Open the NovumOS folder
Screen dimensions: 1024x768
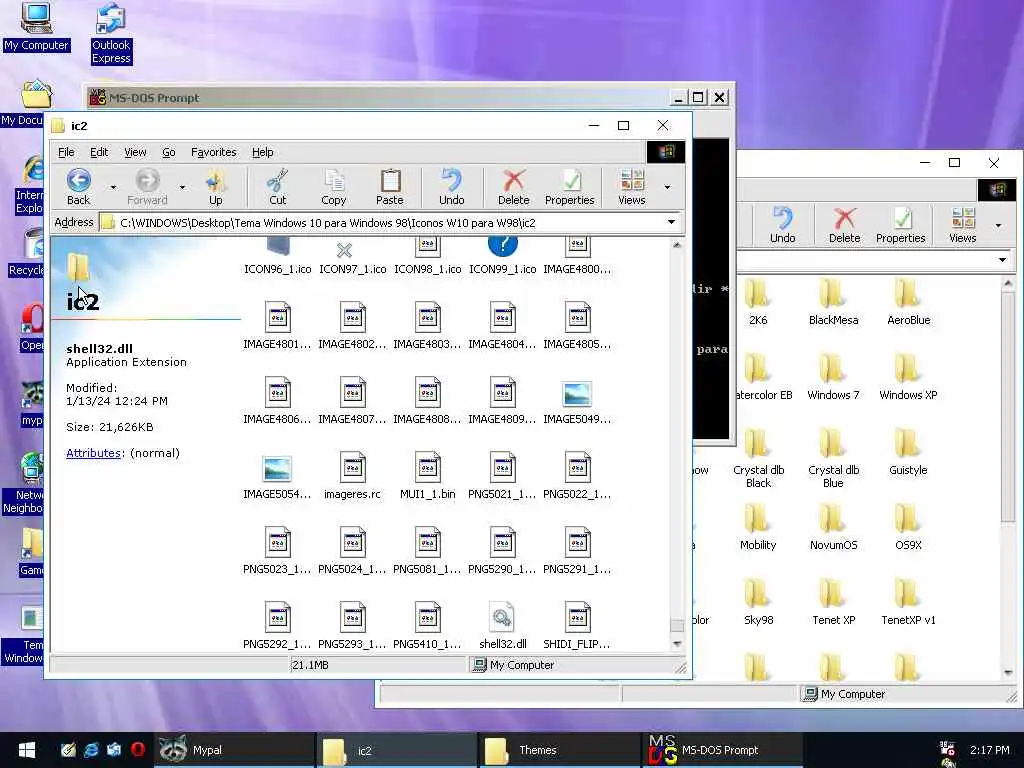[833, 518]
